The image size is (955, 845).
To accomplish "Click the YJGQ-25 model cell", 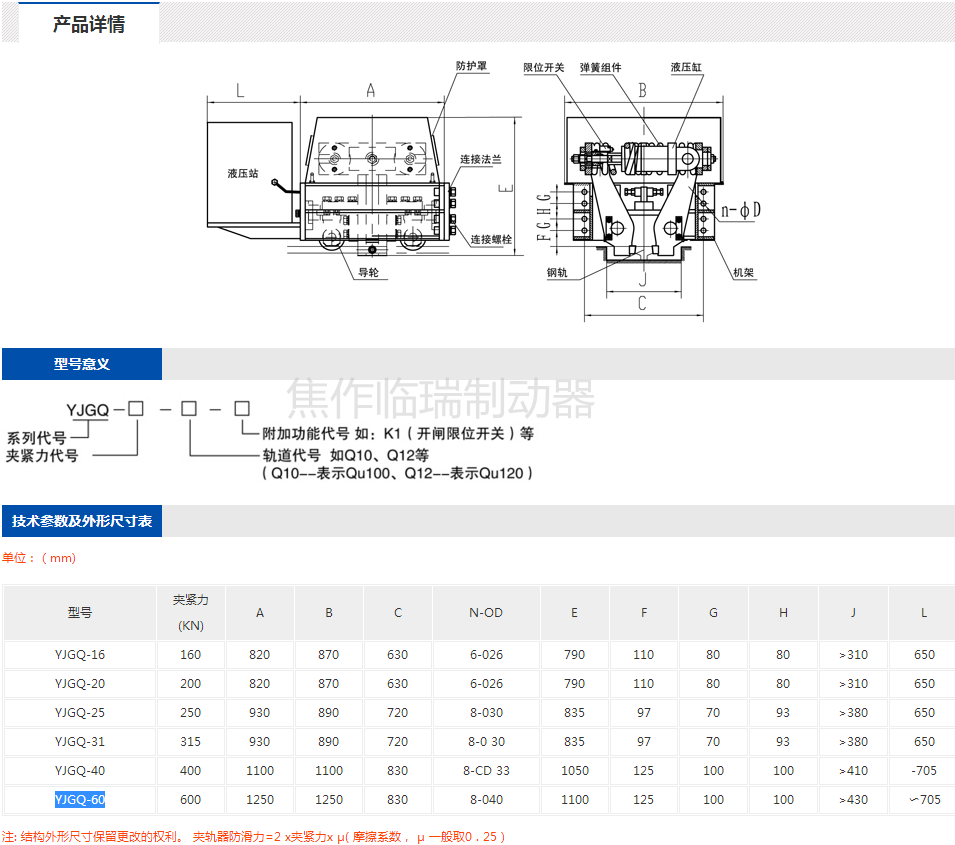I will pyautogui.click(x=80, y=713).
